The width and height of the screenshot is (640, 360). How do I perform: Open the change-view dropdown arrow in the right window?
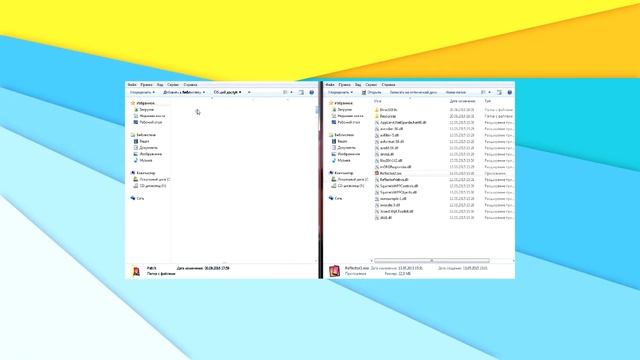(489, 93)
